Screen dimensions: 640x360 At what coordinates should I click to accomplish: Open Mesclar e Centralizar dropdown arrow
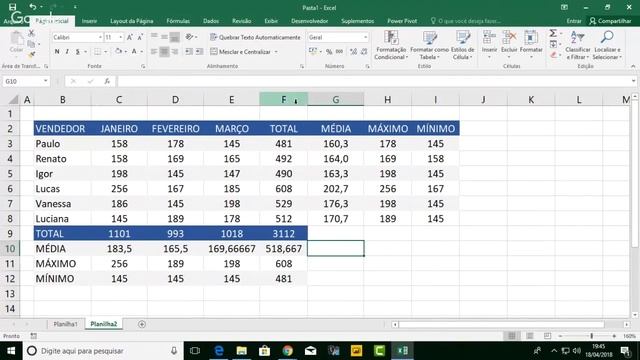coord(276,52)
